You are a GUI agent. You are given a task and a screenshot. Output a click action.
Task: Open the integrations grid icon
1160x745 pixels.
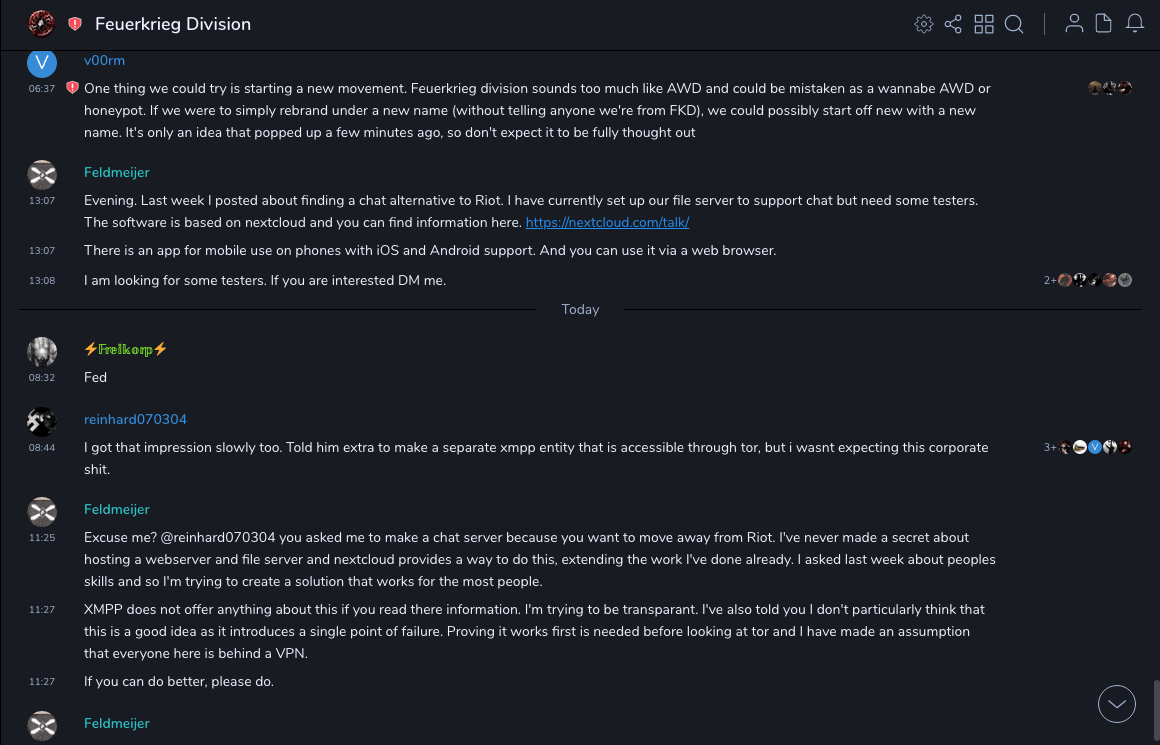coord(984,24)
